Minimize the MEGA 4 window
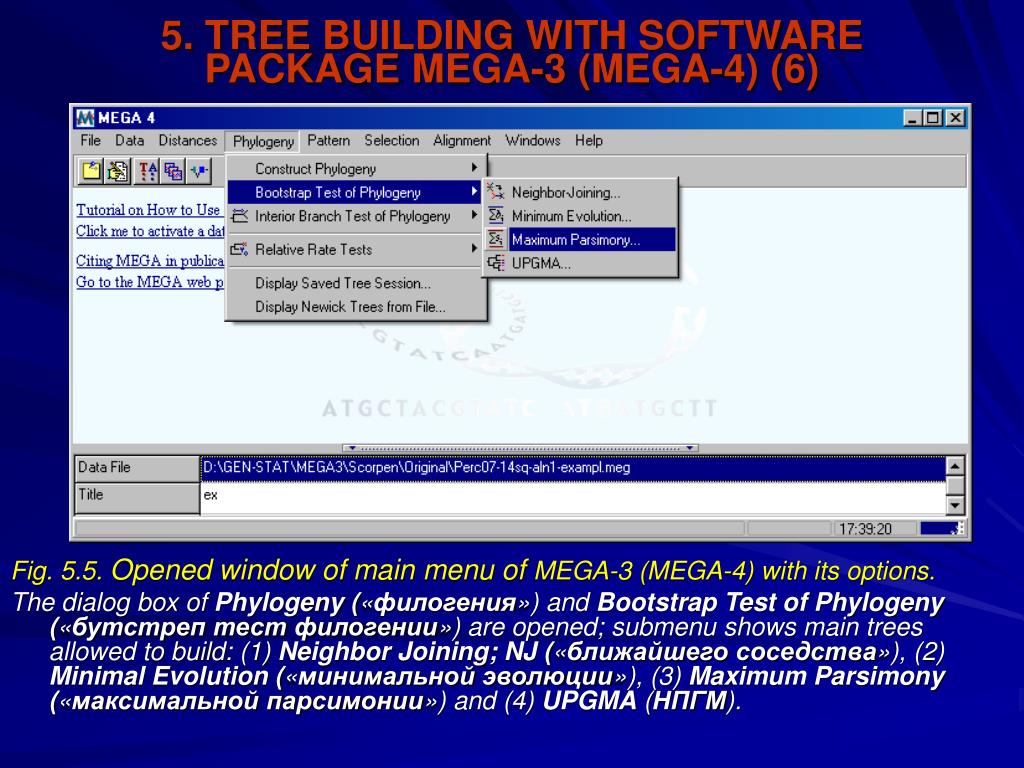The image size is (1024, 768). point(912,118)
